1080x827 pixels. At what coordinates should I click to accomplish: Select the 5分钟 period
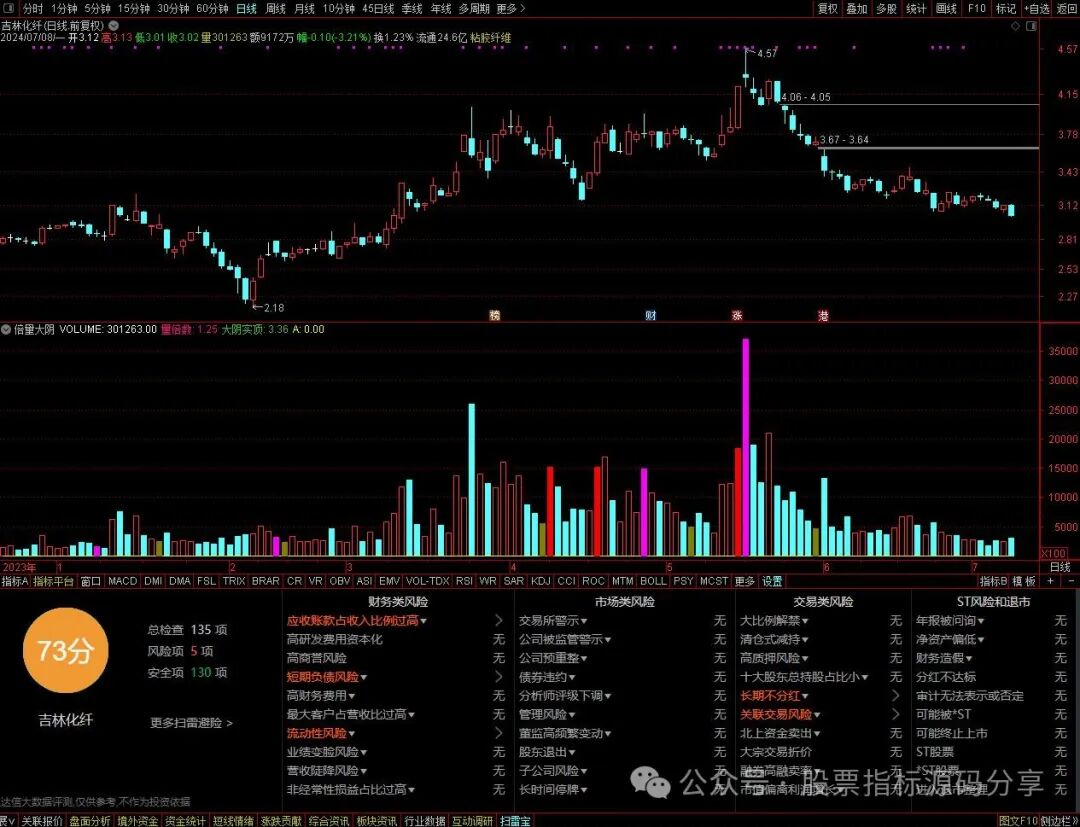[97, 9]
